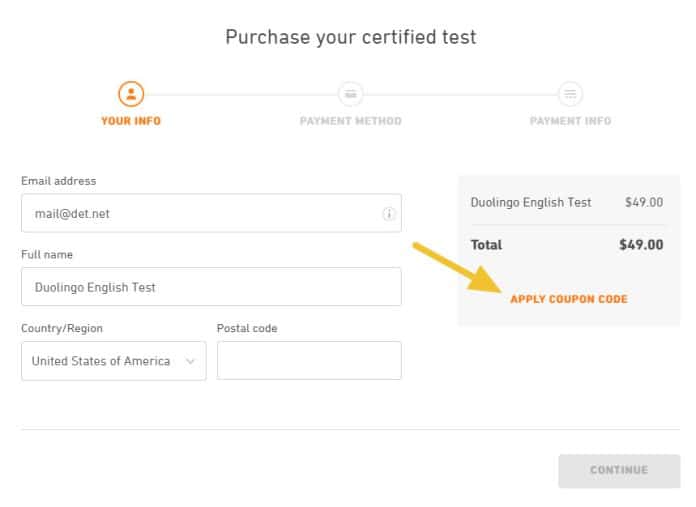Focus the Email address input field
Viewport: 696px width, 507px height.
coord(200,213)
